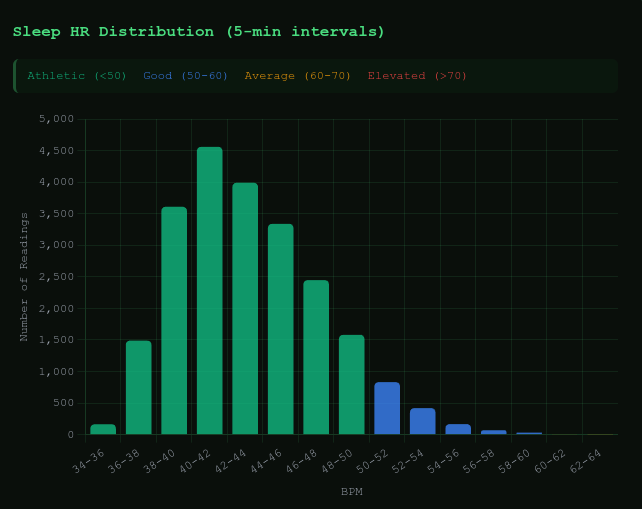Click the '2,000' y-axis label
This screenshot has height=509, width=642.
pyautogui.click(x=57, y=308)
